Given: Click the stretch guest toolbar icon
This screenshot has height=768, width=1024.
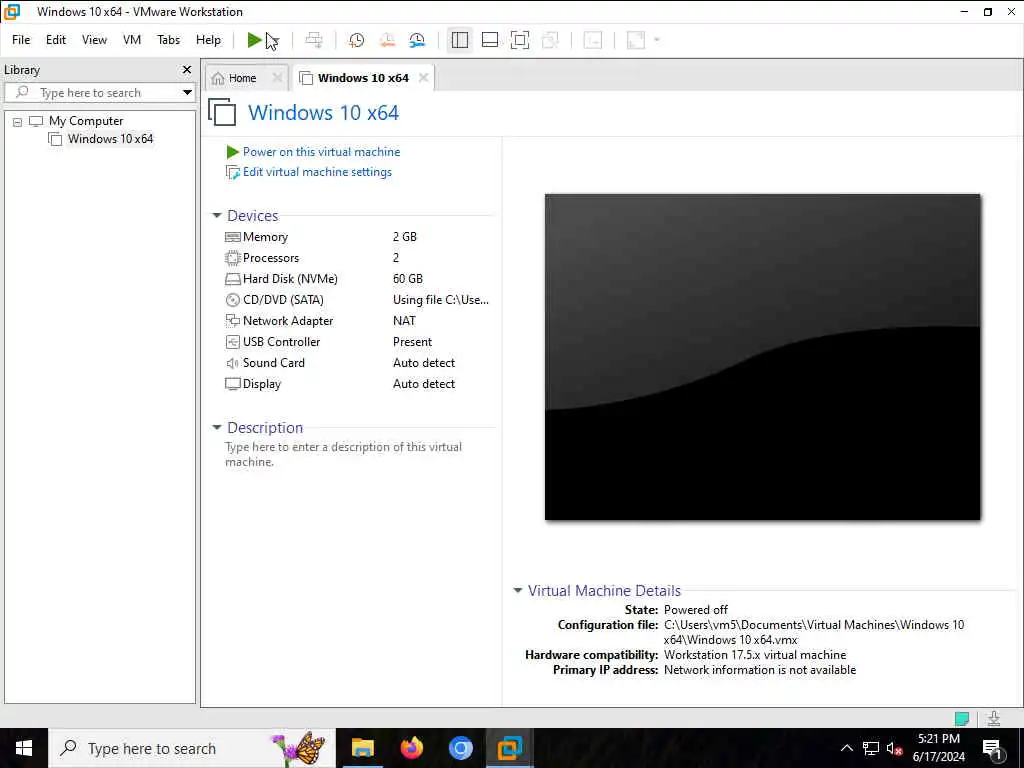Looking at the screenshot, I should click(x=636, y=40).
